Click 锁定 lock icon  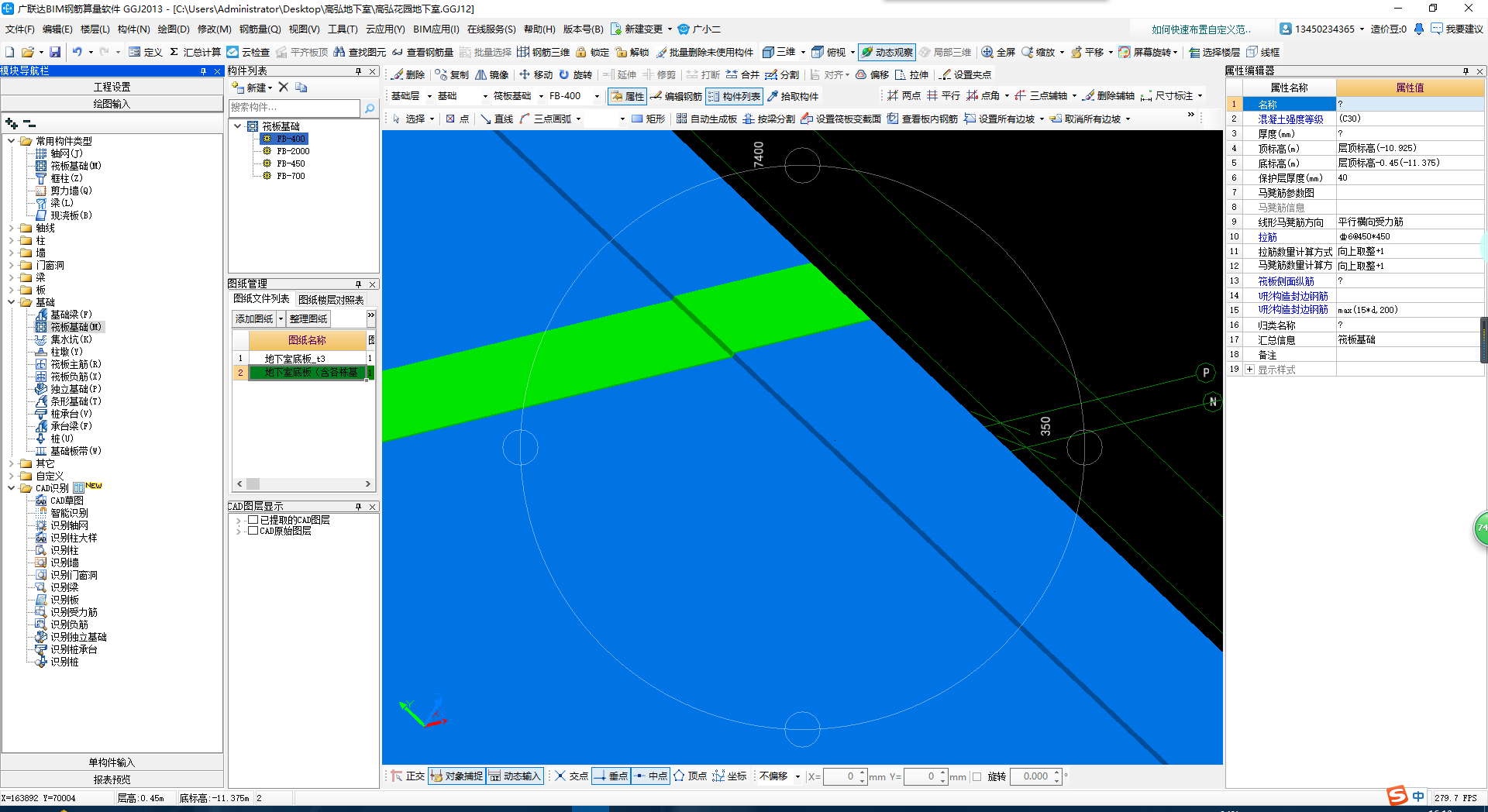coord(581,52)
